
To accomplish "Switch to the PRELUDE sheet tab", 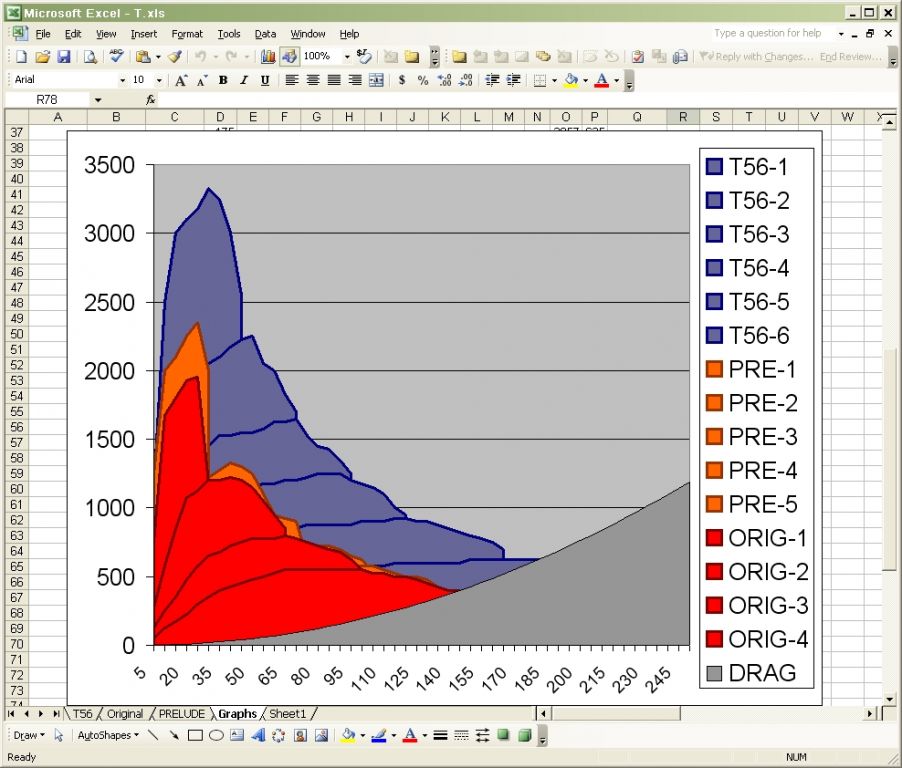I will (181, 714).
